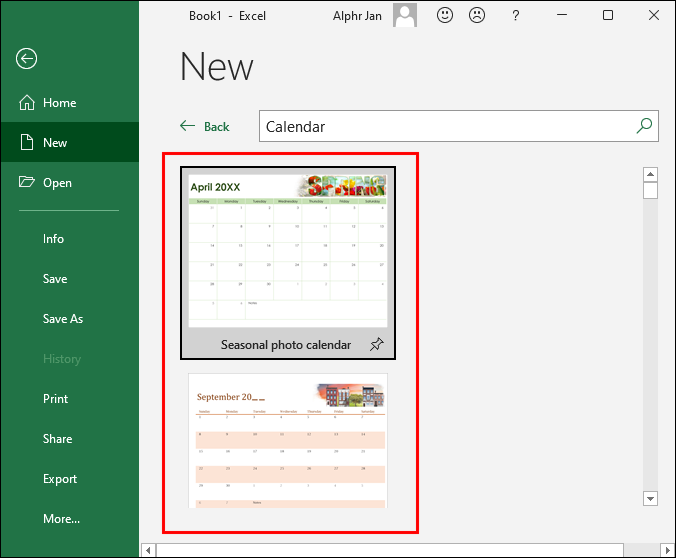This screenshot has height=558, width=676.
Task: Click the Home house icon
Action: coord(27,102)
